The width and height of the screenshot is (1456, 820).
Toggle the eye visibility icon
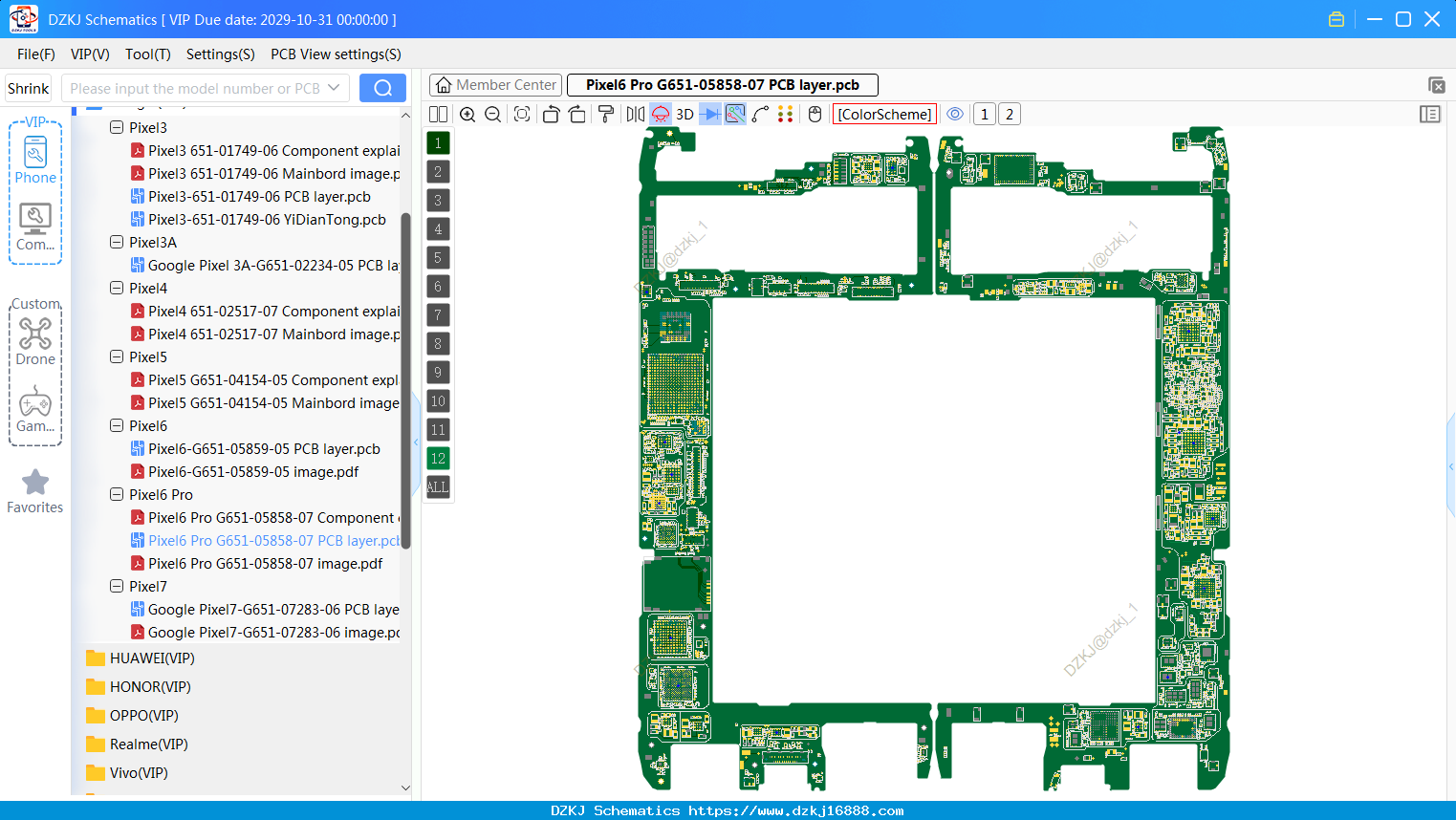click(955, 114)
